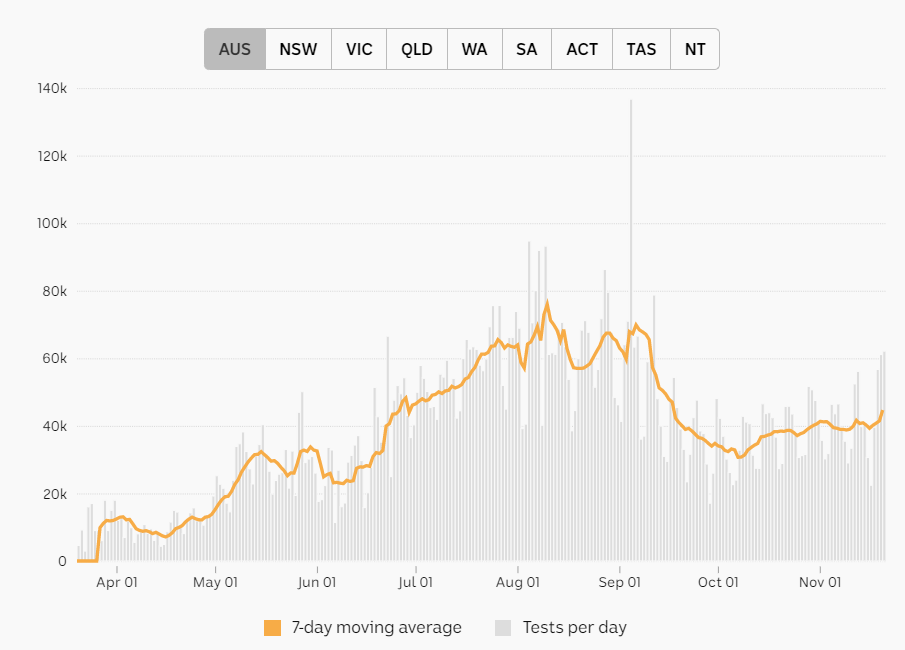Switch to the NSW tab
This screenshot has height=650, width=905.
[x=298, y=49]
